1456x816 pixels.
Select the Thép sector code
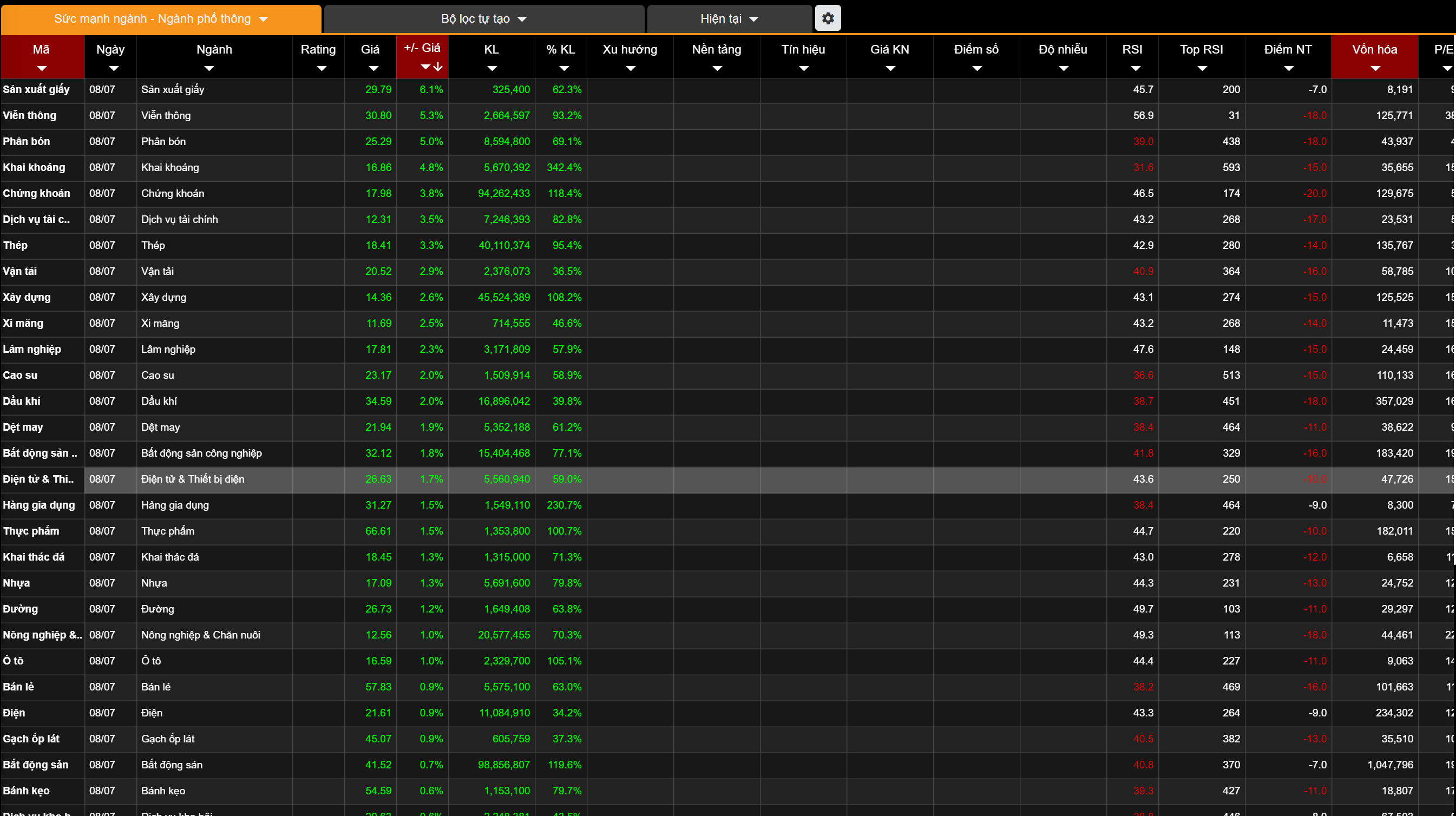coord(15,245)
